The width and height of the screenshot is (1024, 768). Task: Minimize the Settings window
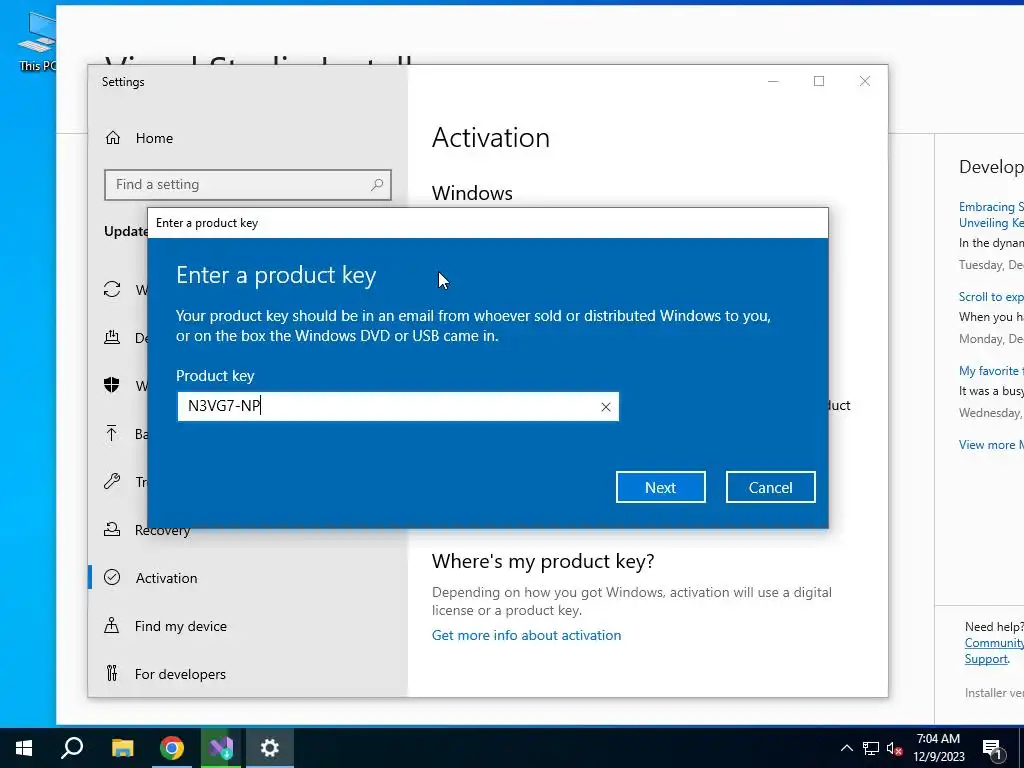773,81
